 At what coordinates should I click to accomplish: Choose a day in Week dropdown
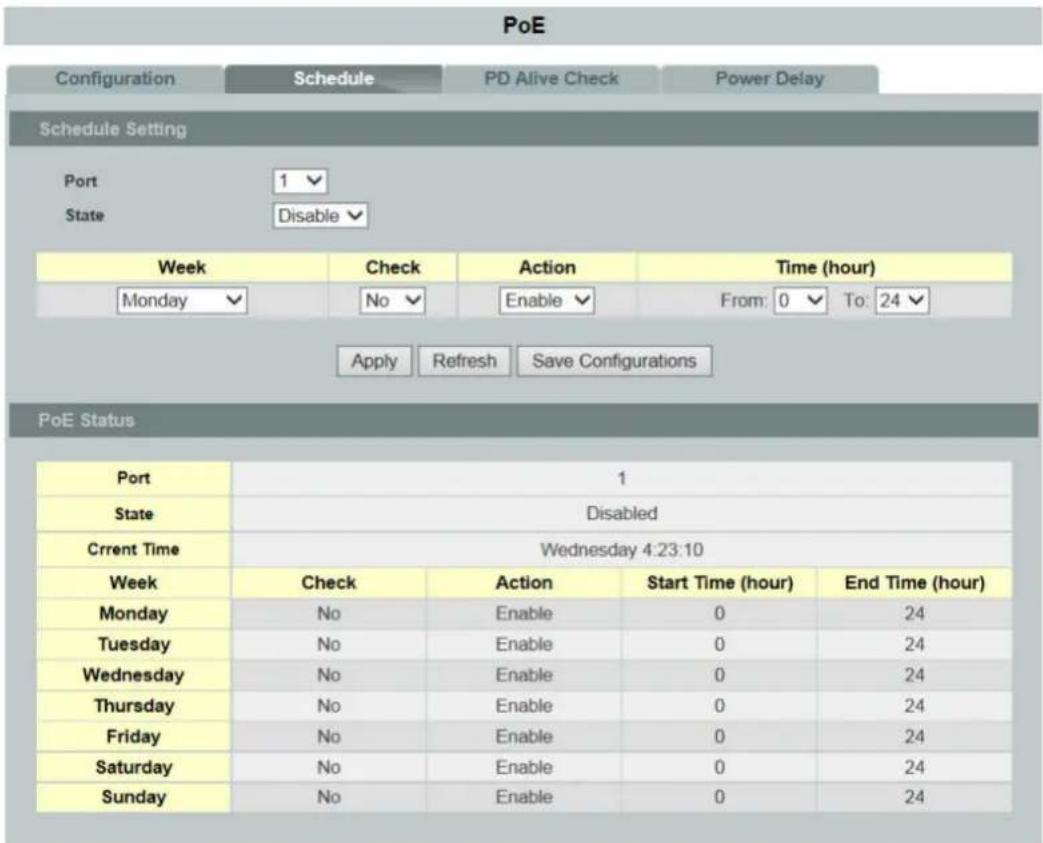pos(182,301)
